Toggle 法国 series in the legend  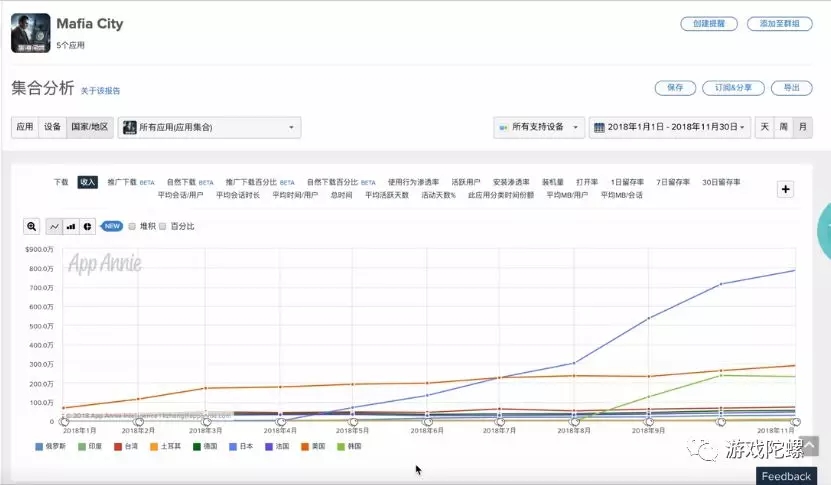pos(277,446)
